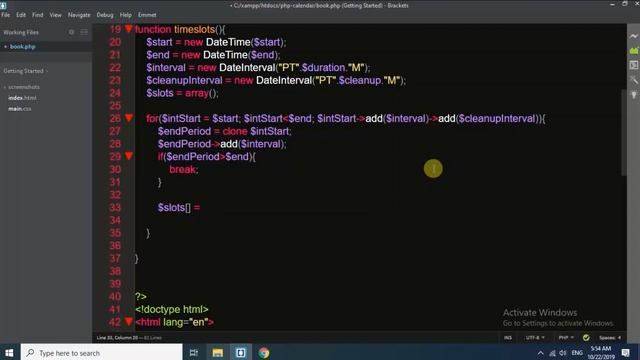Open the UTF-8 encoding dropdown
This screenshot has width=640, height=360.
pyautogui.click(x=535, y=338)
